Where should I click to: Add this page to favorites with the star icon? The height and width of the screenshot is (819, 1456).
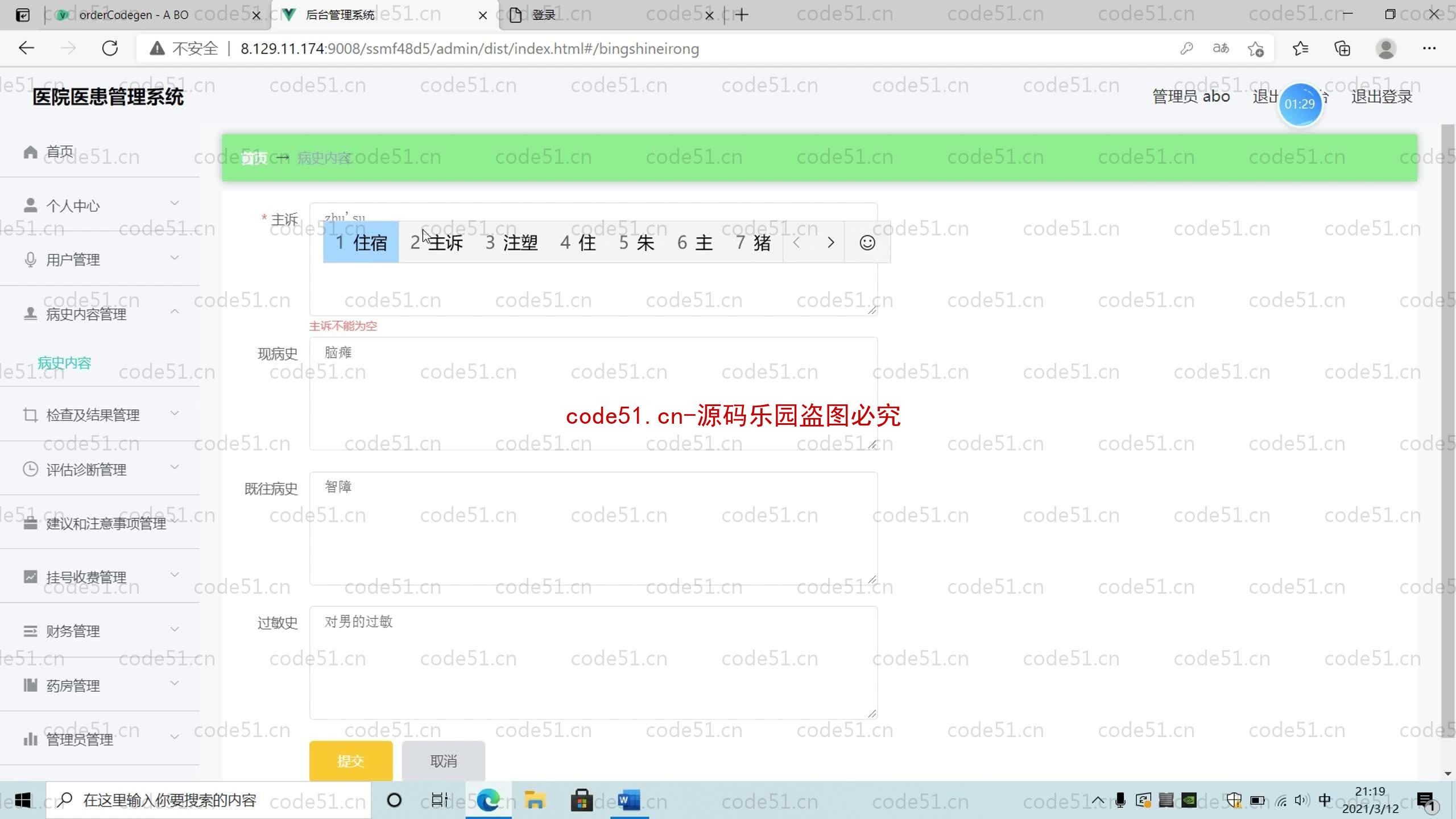(1256, 49)
